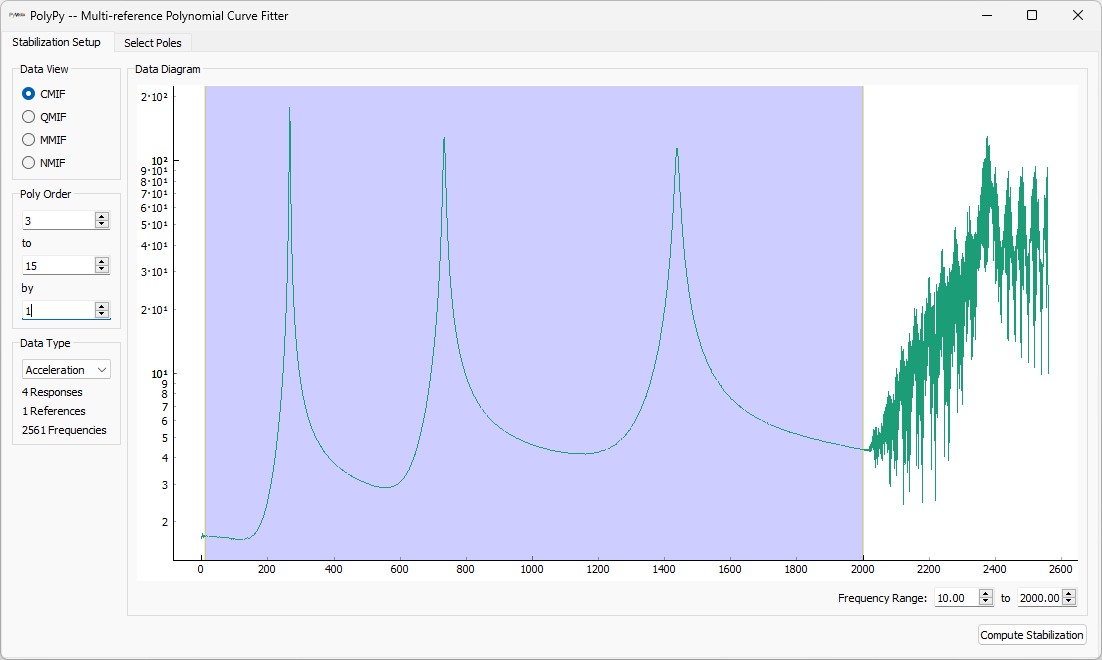The height and width of the screenshot is (660, 1102).
Task: Increment the poly order step size
Action: 101,306
